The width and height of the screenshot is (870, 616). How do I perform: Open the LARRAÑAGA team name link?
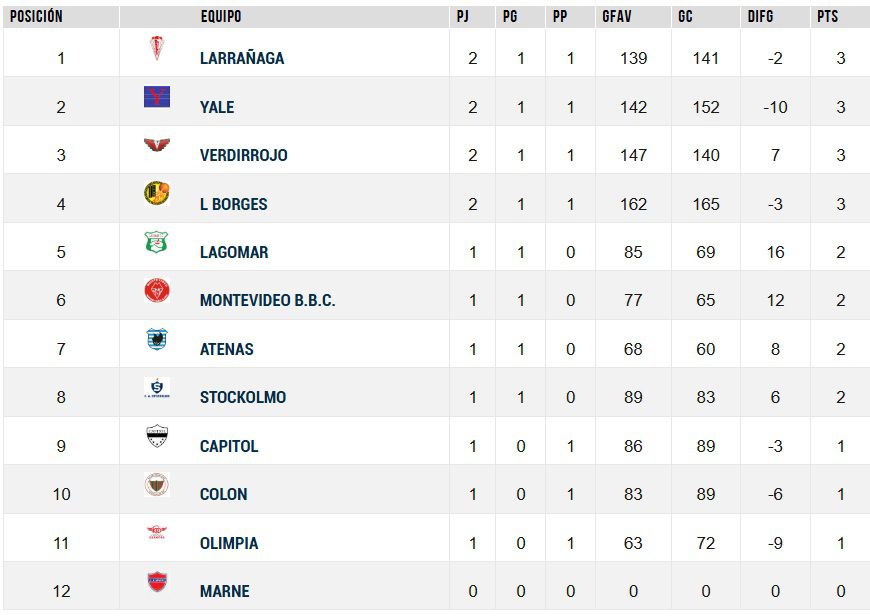(242, 58)
